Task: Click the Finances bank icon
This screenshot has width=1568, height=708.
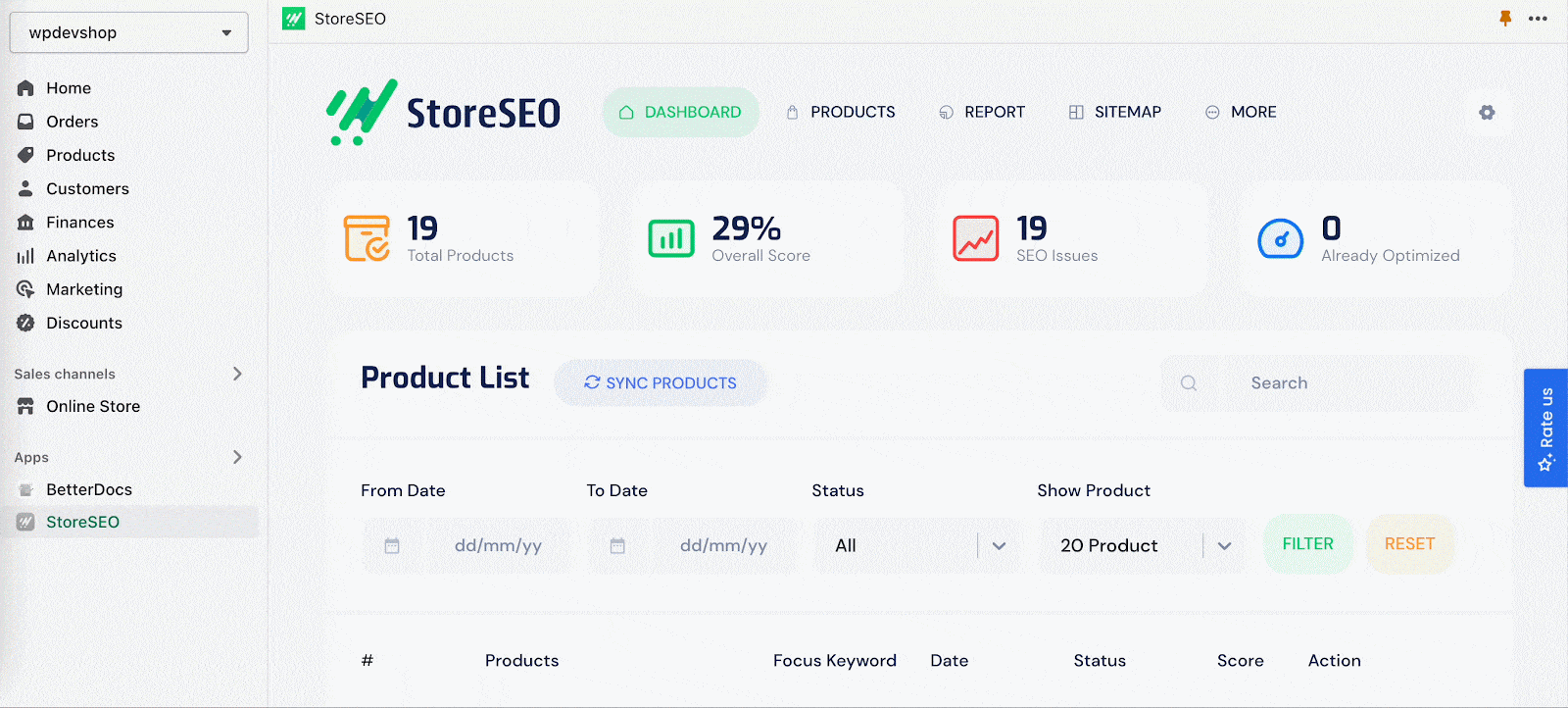Action: coord(25,223)
